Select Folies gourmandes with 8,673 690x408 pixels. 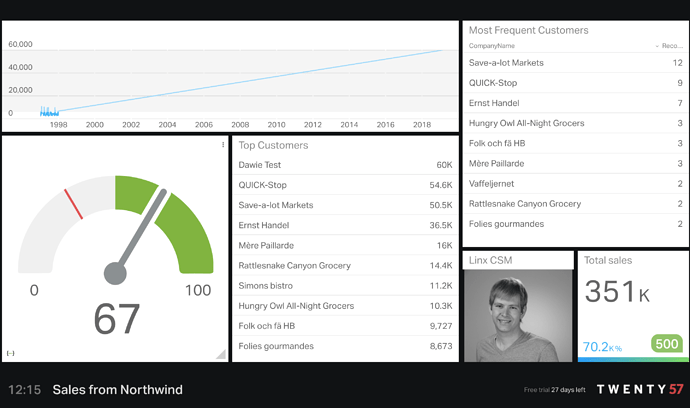coord(345,346)
